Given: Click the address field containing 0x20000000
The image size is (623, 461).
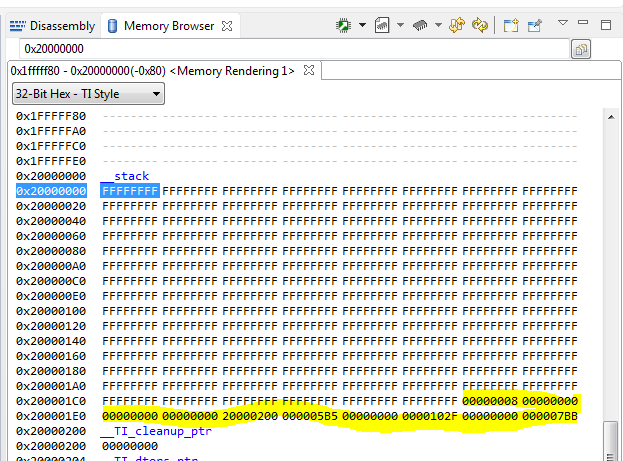Looking at the screenshot, I should click(294, 49).
